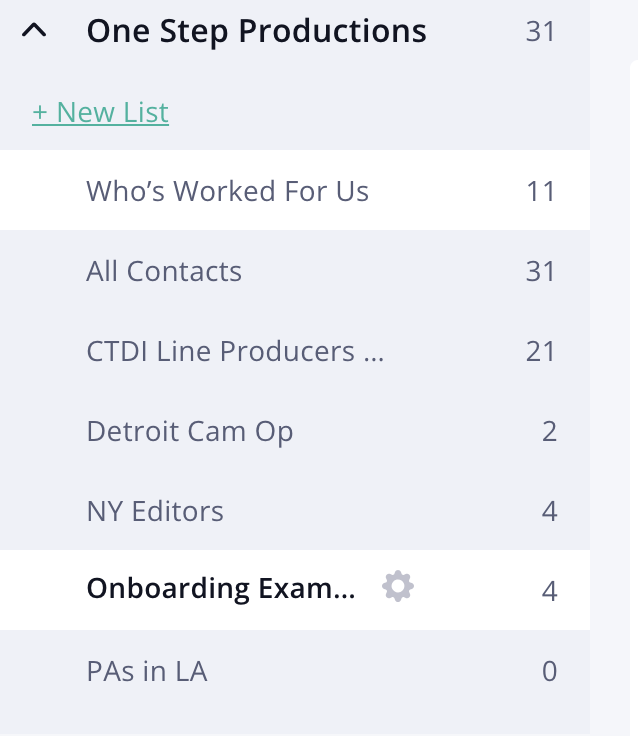Create a new list via + New List
Viewport: 638px width, 736px height.
coord(100,112)
